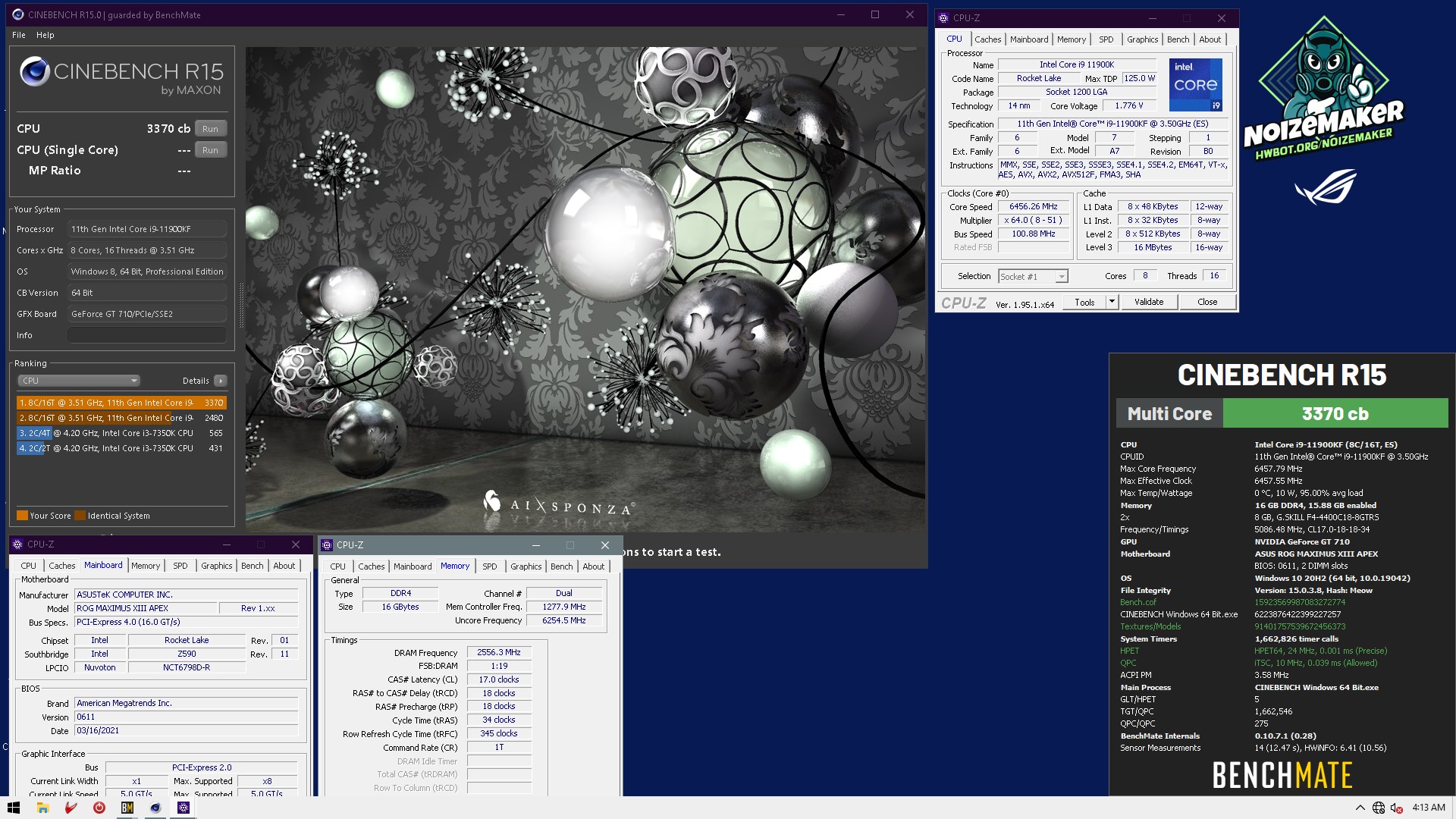Click the top-right CPU-Z window title icon
The height and width of the screenshot is (819, 1456).
(x=943, y=18)
